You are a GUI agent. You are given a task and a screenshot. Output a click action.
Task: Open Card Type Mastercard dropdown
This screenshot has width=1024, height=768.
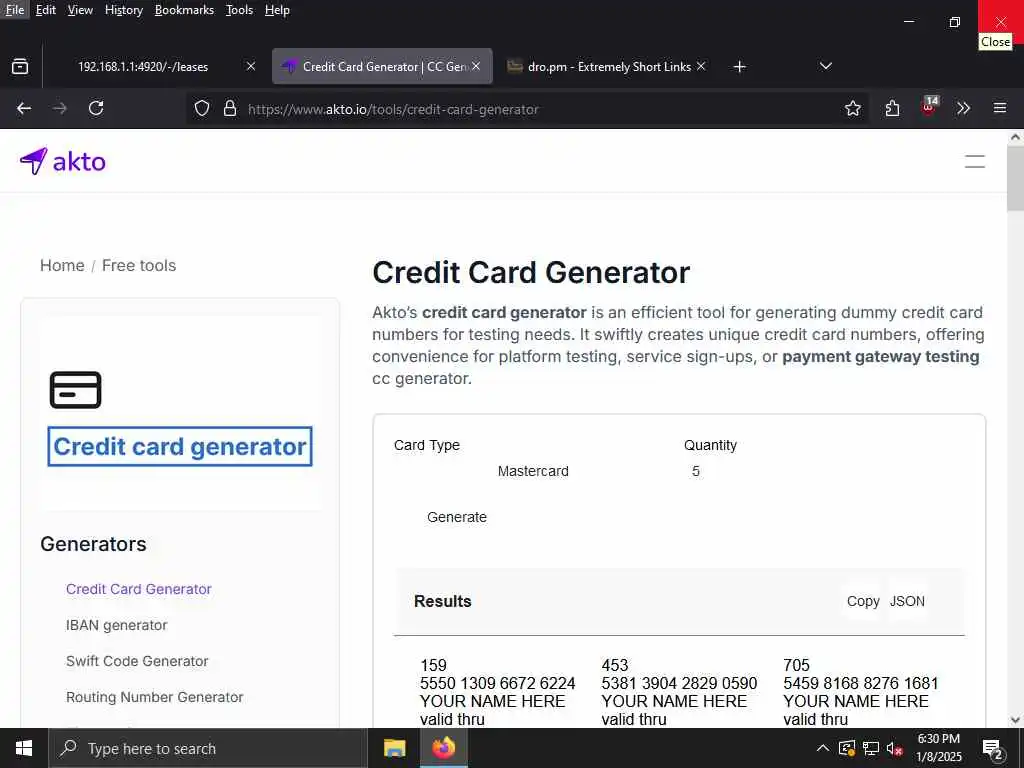[x=532, y=471]
